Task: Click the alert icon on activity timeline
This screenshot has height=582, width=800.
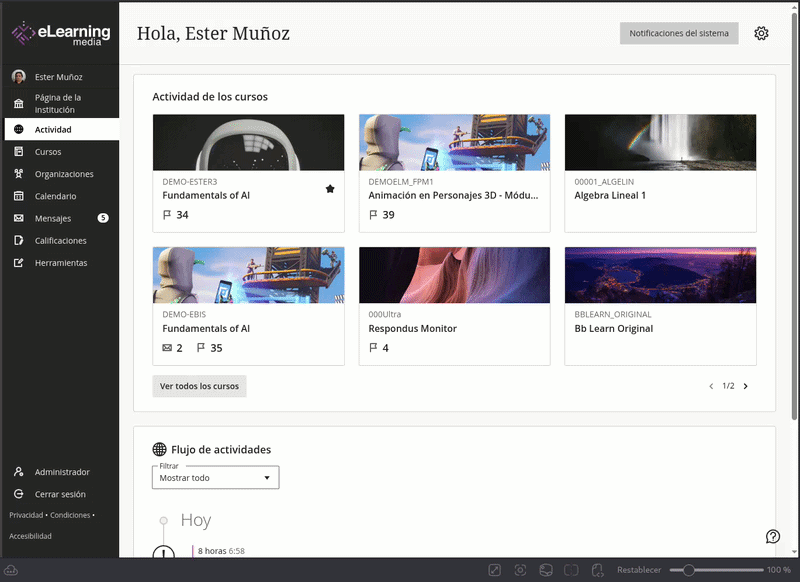Action: point(164,552)
